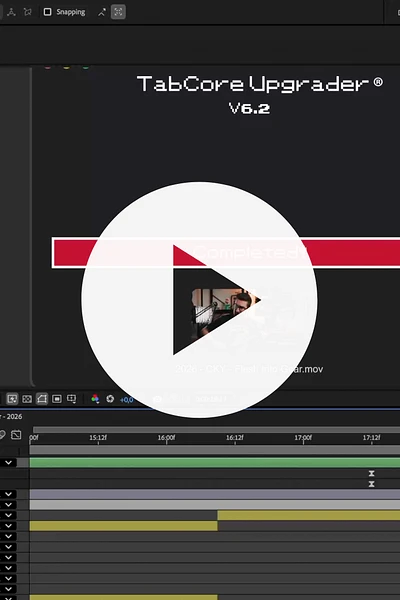Click the large white play button overlay
Viewport: 400px width, 600px height.
click(199, 300)
